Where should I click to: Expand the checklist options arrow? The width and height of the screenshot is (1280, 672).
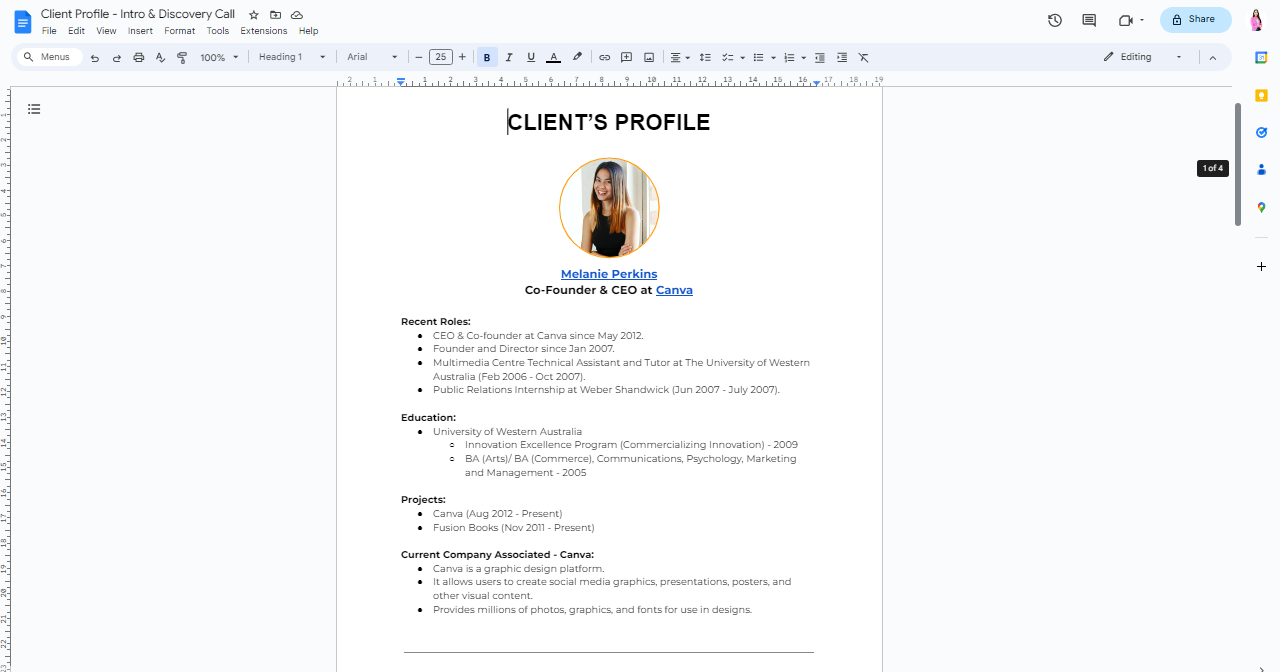[742, 58]
